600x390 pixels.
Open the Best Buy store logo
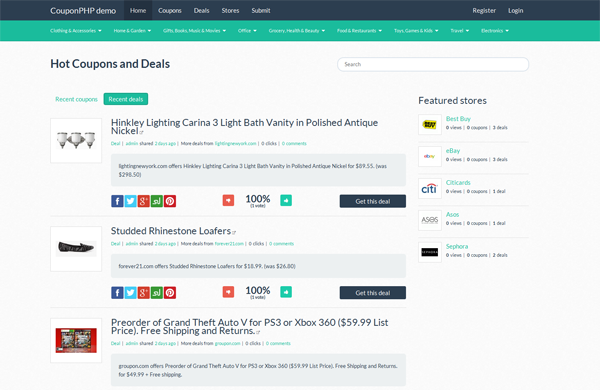point(430,124)
